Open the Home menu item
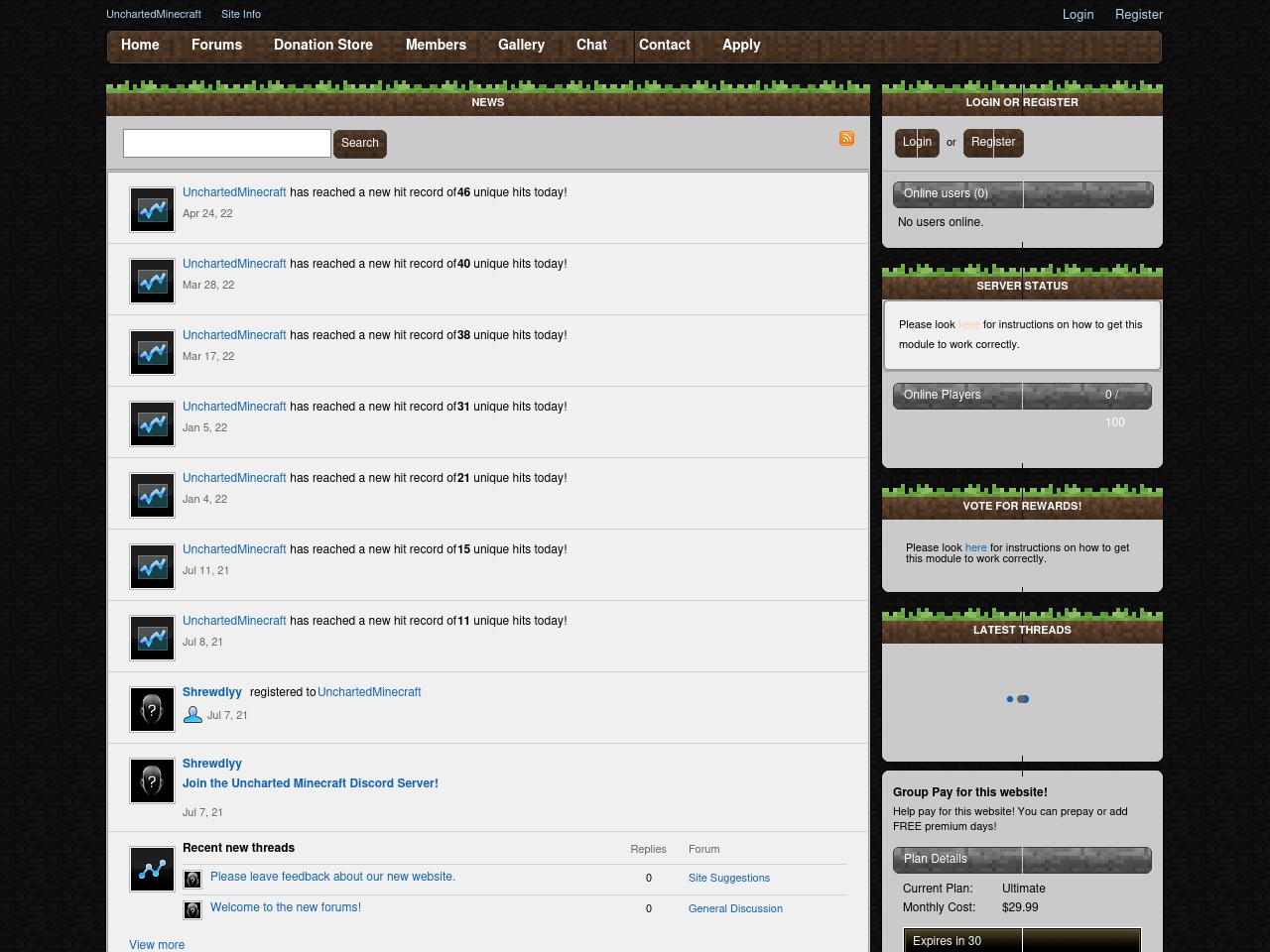 tap(140, 45)
